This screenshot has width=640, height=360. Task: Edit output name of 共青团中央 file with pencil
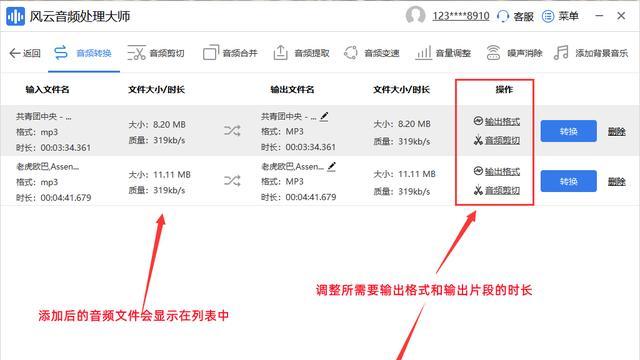pyautogui.click(x=324, y=117)
